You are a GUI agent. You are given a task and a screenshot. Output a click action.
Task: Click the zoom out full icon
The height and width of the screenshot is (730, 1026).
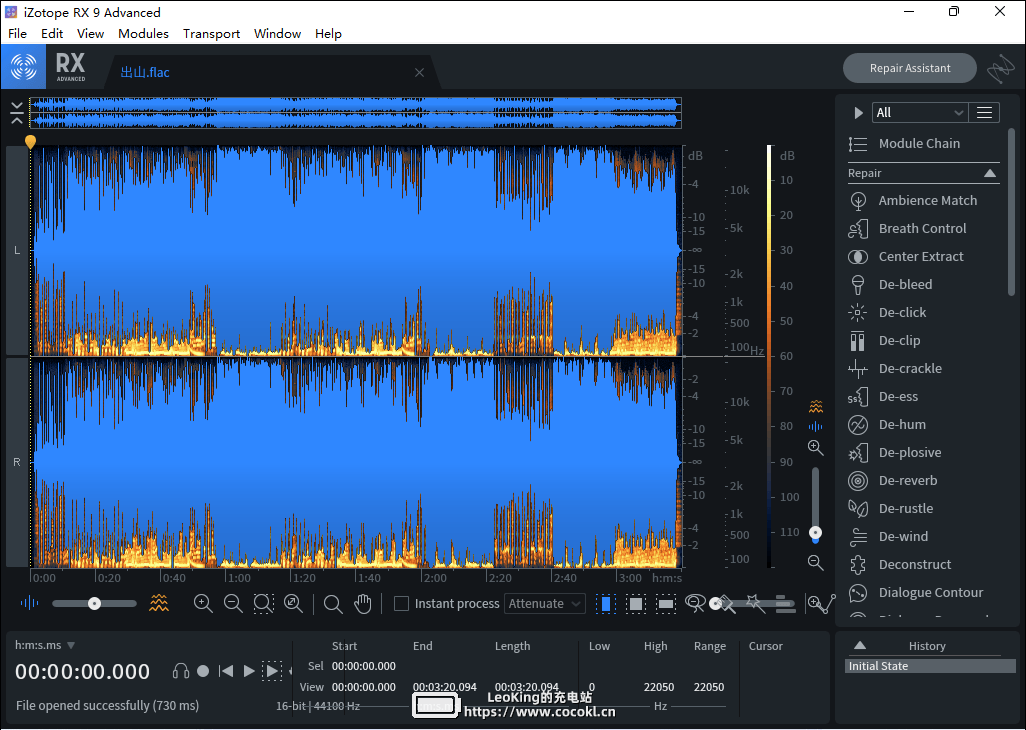click(293, 604)
